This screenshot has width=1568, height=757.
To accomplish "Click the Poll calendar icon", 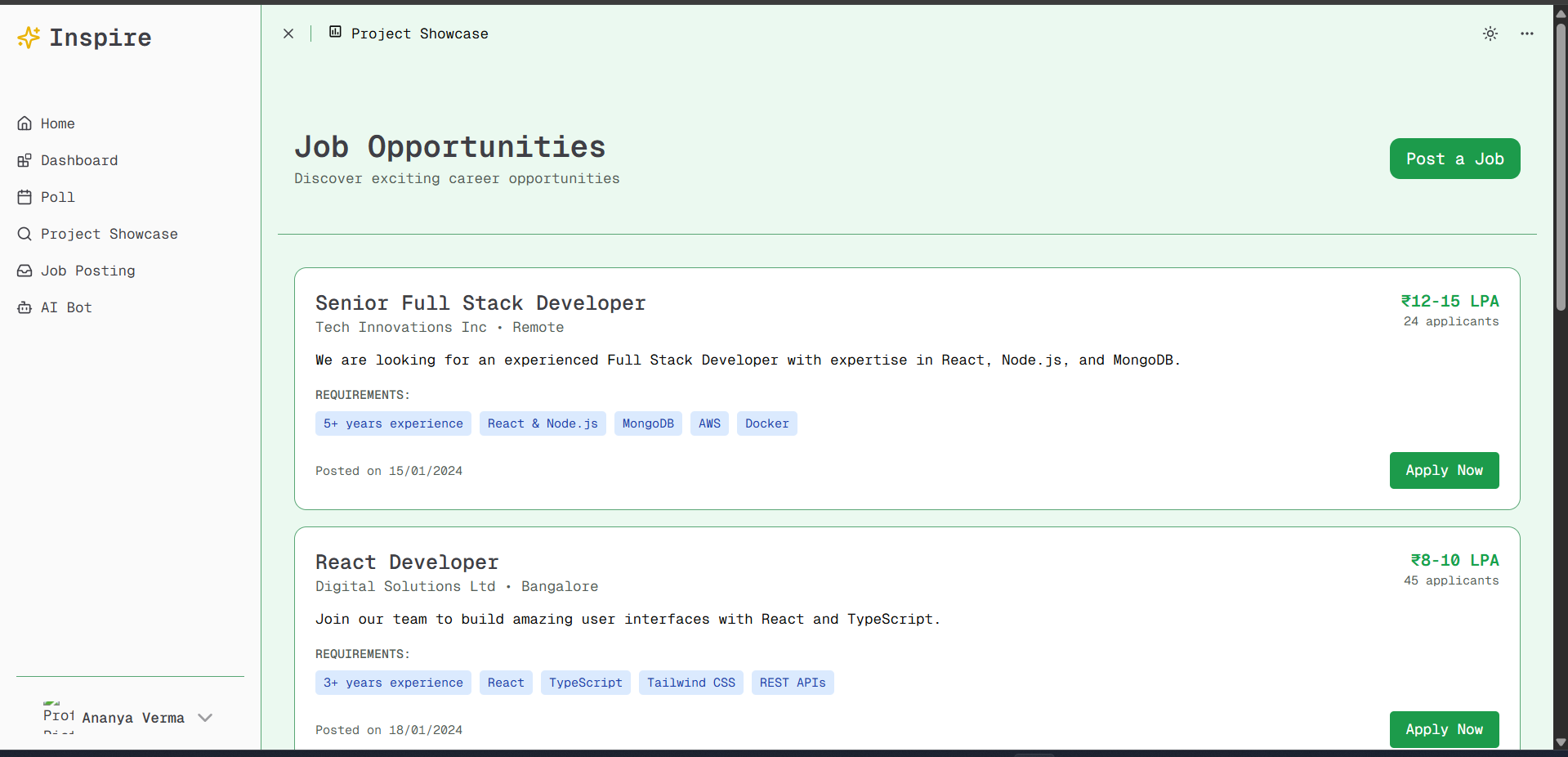I will tap(24, 197).
